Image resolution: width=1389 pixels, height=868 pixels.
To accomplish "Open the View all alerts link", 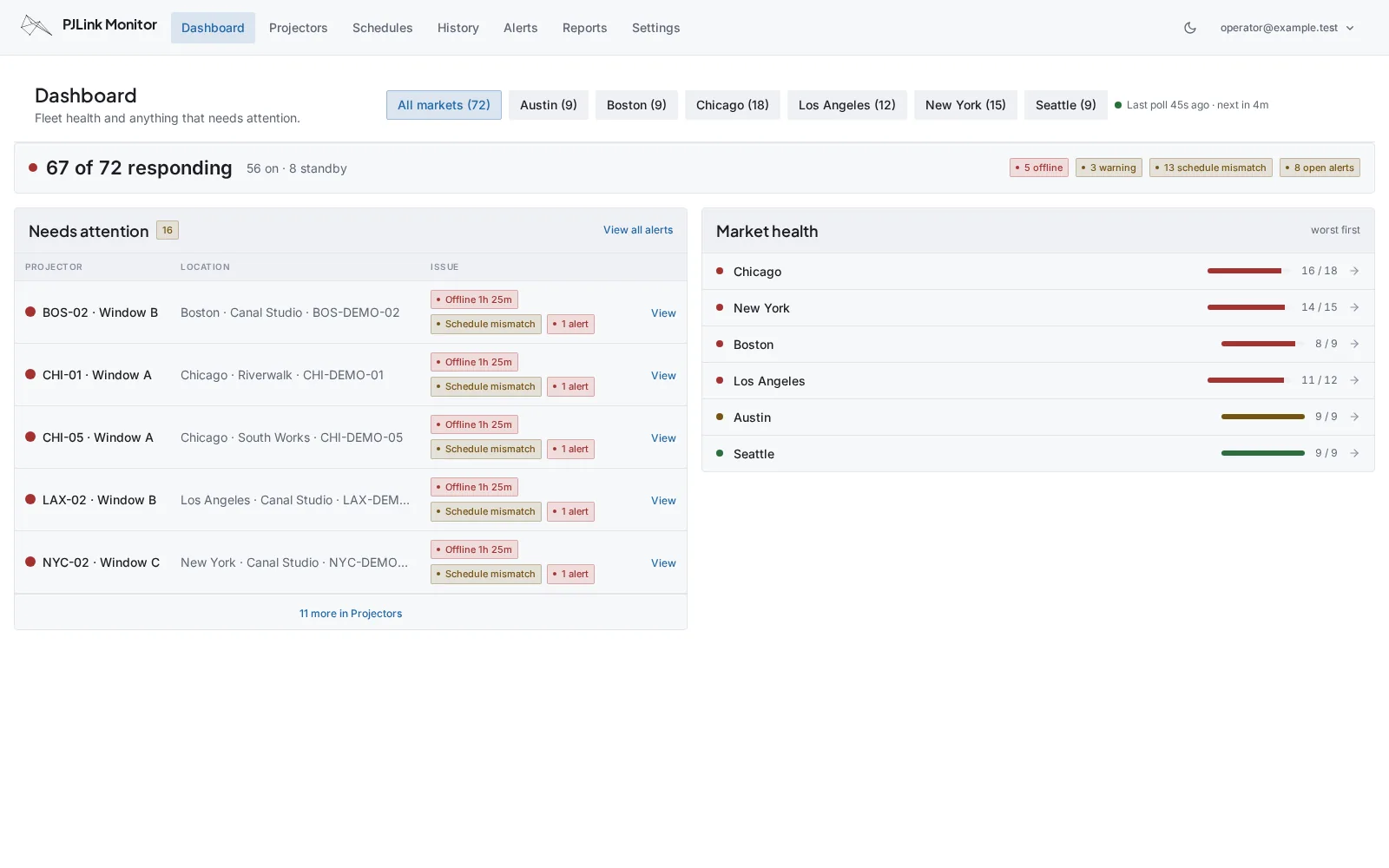I will point(638,230).
